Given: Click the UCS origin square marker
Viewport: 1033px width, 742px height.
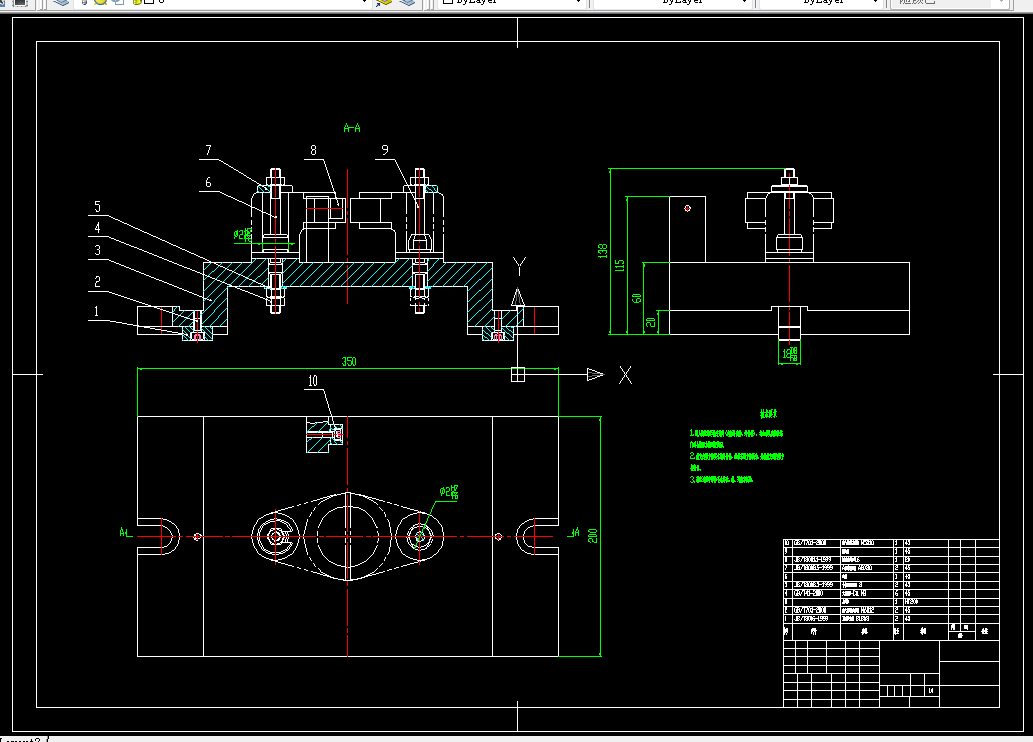Looking at the screenshot, I should coord(518,374).
